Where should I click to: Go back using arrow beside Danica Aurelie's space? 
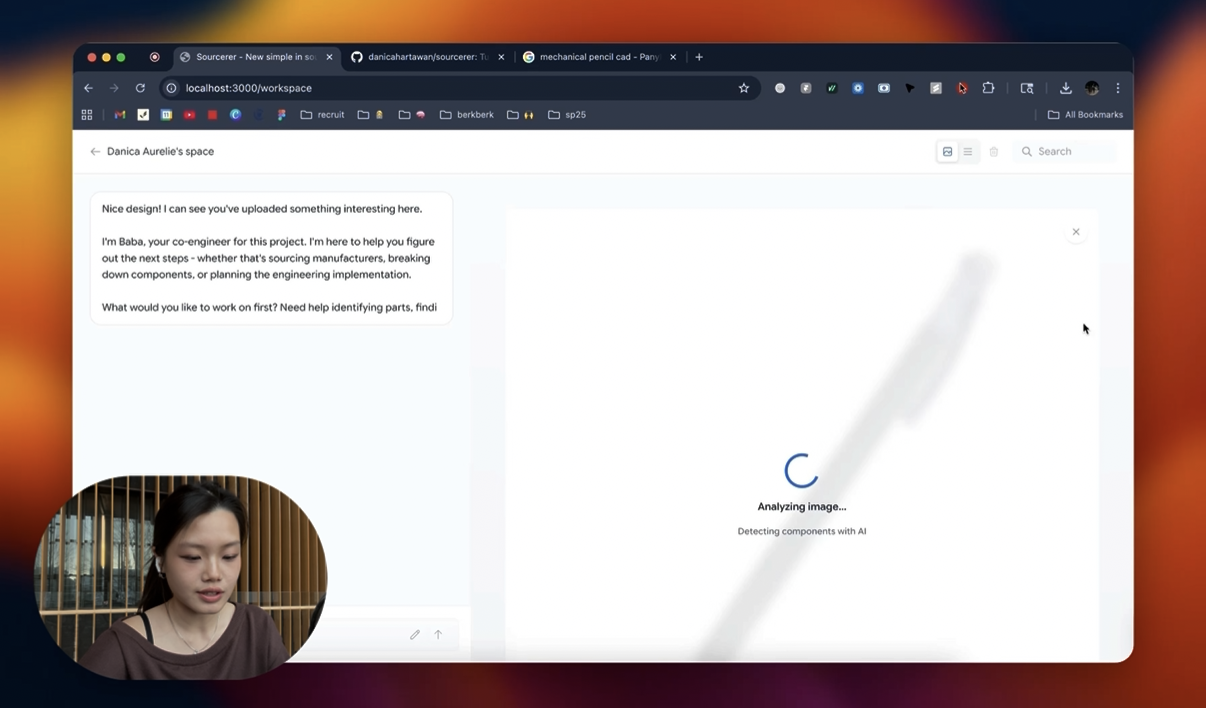[x=95, y=152]
